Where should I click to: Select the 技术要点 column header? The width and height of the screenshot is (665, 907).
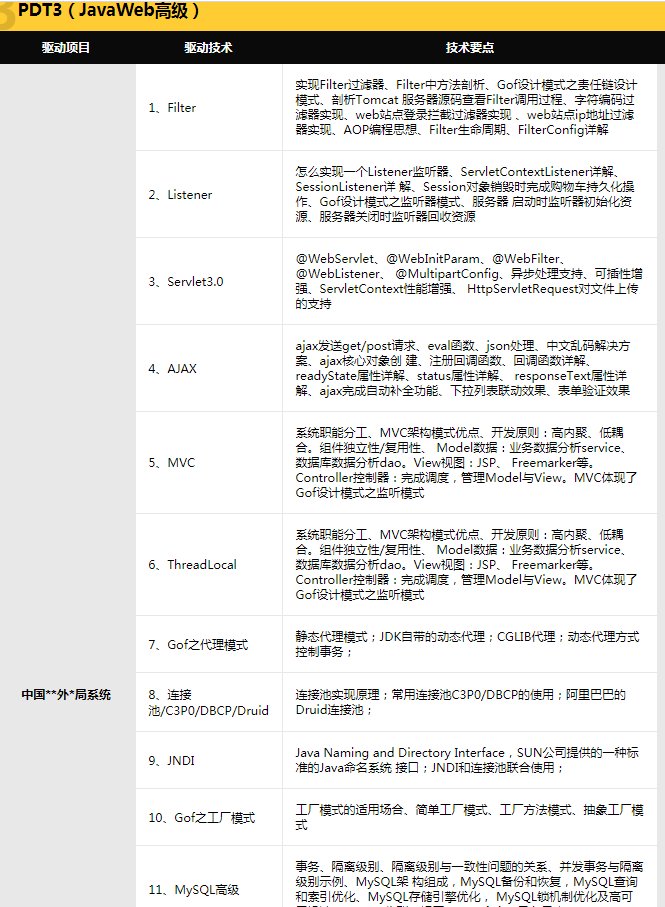point(469,48)
